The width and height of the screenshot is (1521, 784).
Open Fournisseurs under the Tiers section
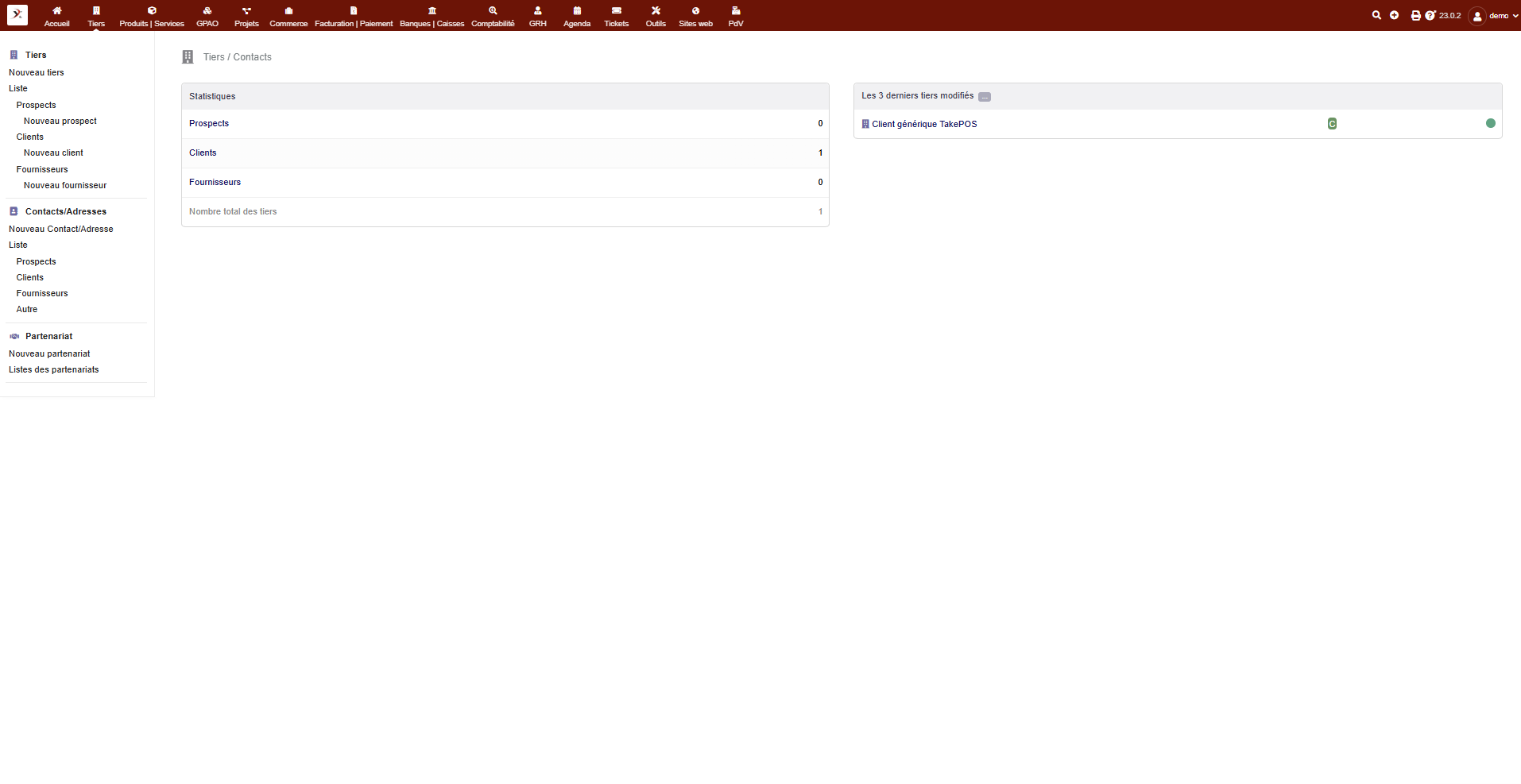[42, 169]
